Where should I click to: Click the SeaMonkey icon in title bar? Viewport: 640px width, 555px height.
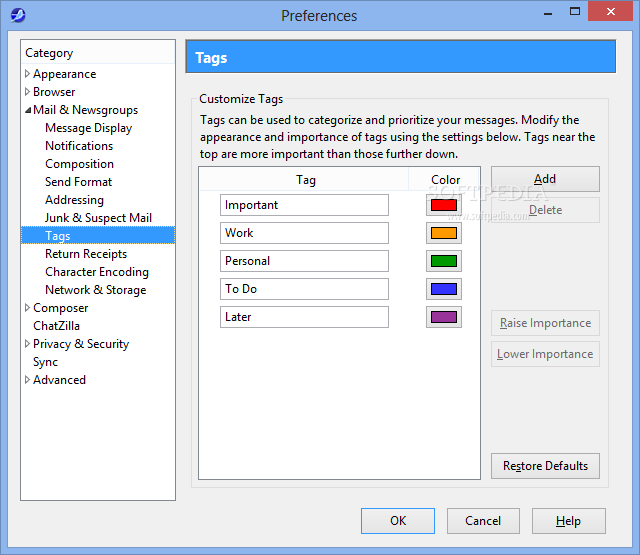click(x=18, y=15)
